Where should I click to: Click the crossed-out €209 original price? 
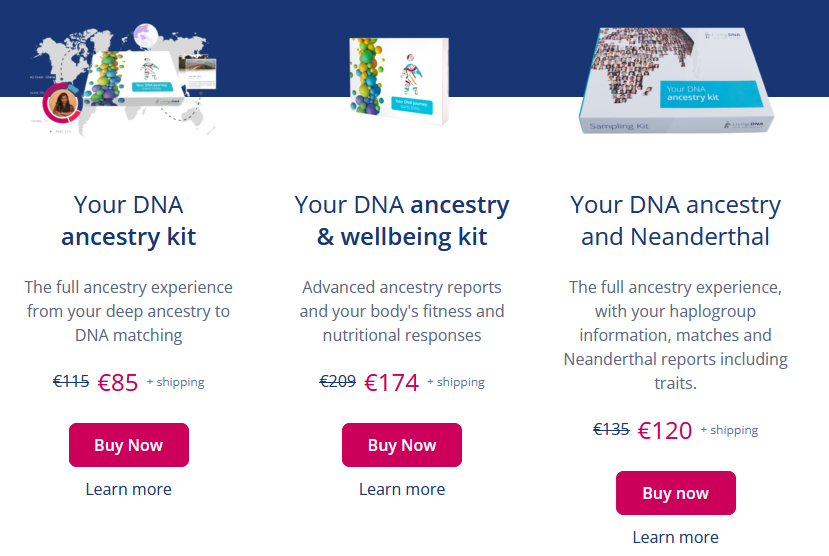pos(338,381)
